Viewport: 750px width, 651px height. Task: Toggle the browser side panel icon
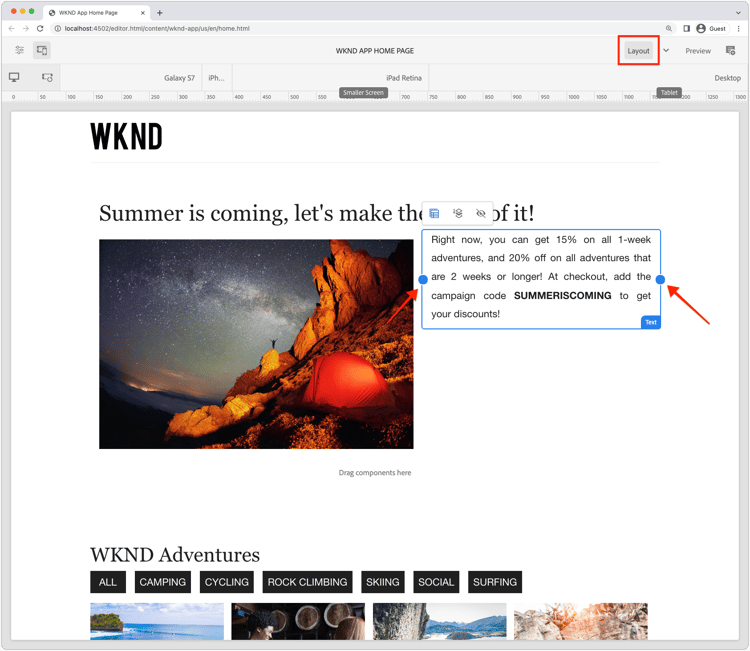[686, 29]
